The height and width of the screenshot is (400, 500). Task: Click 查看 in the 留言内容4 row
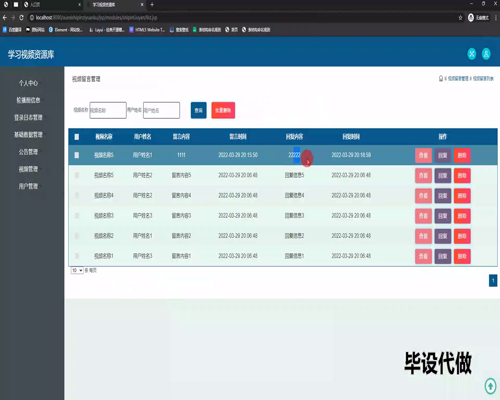click(x=423, y=196)
